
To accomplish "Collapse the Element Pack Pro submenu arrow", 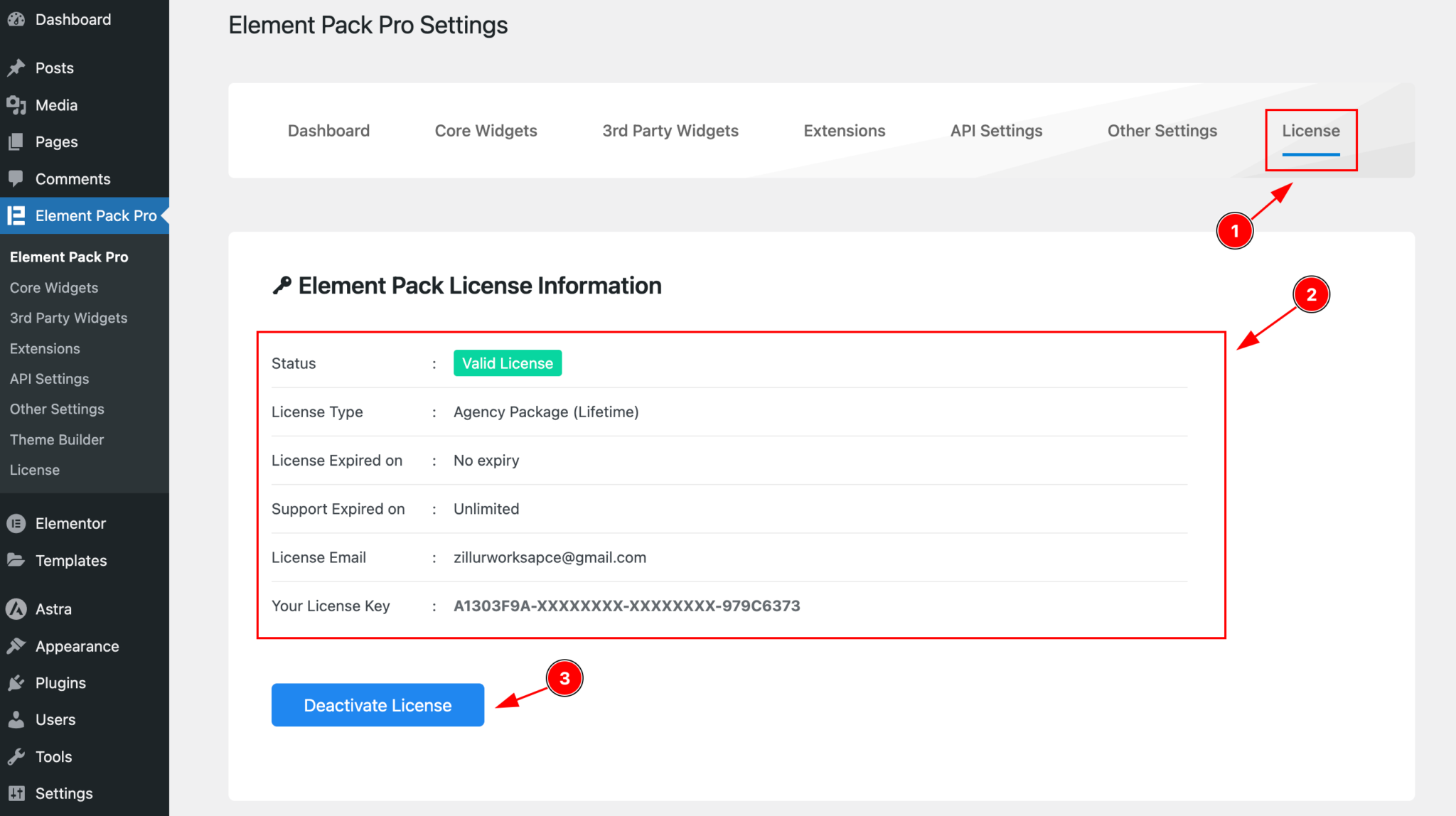I will click(x=164, y=215).
